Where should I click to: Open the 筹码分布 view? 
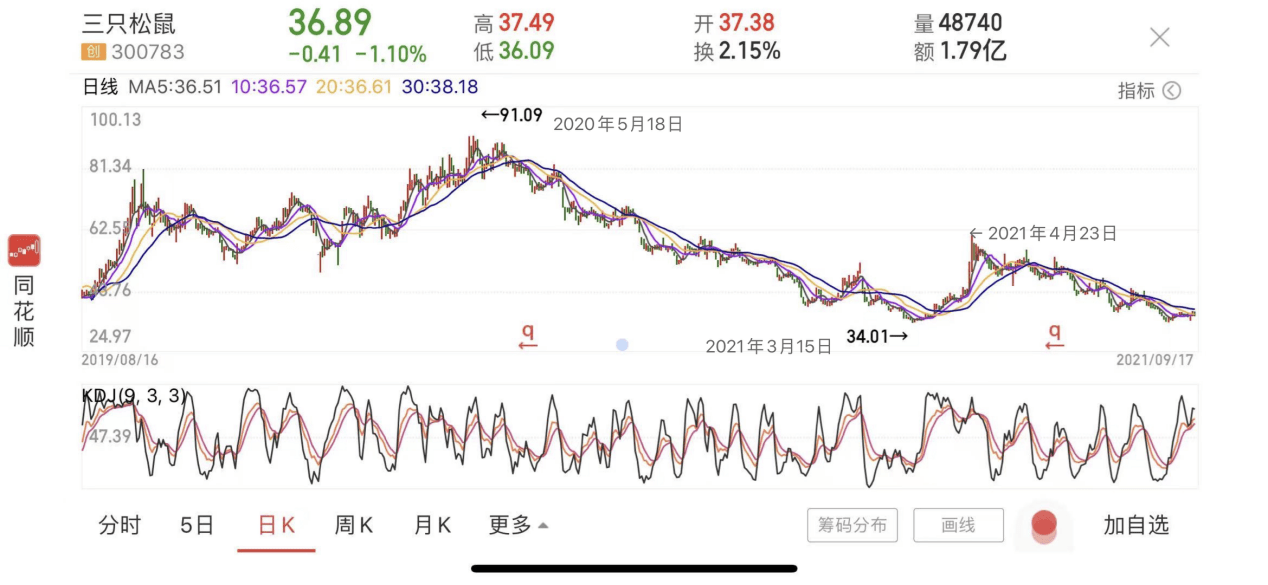coord(852,525)
